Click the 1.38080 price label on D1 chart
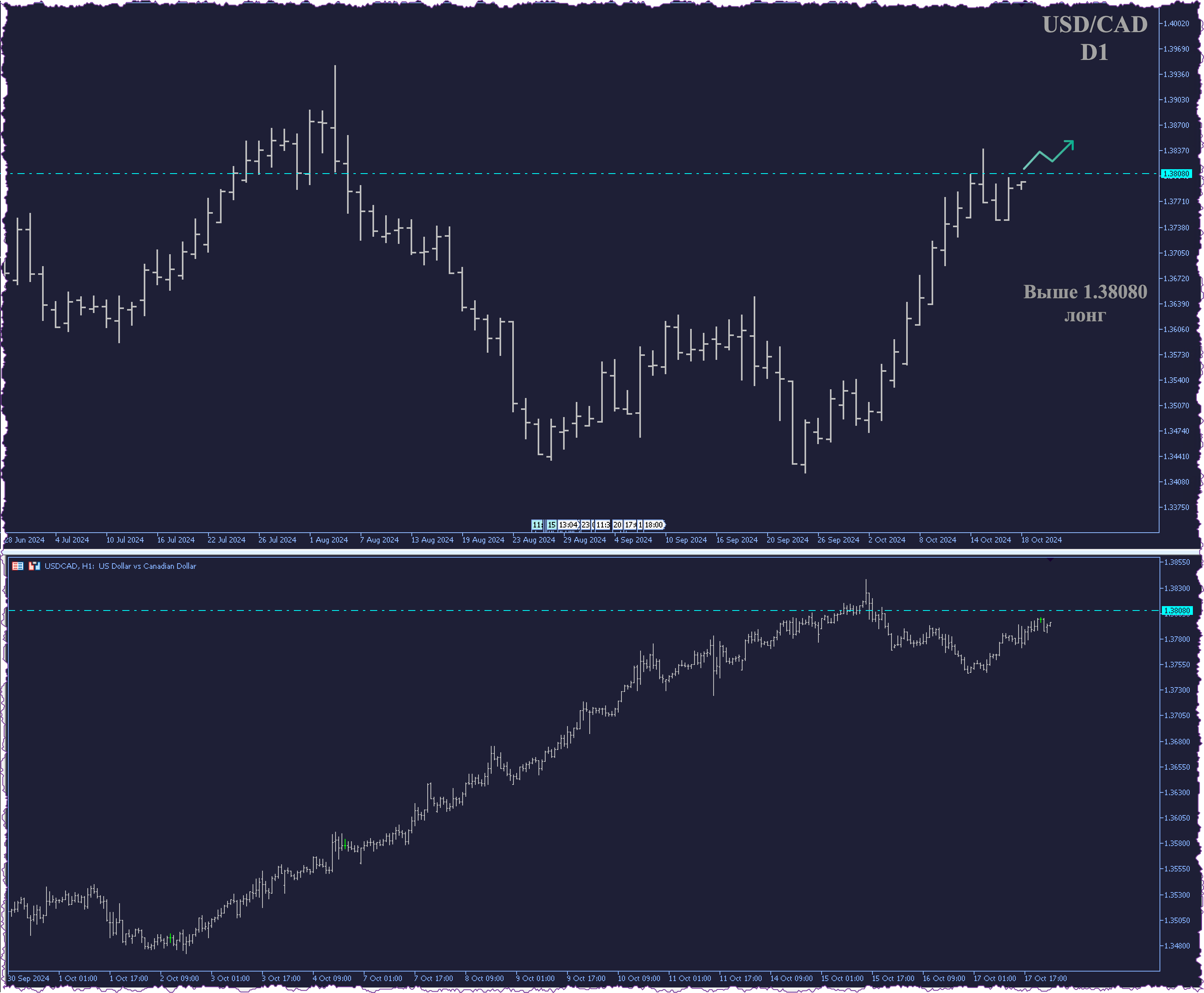 coord(1177,174)
